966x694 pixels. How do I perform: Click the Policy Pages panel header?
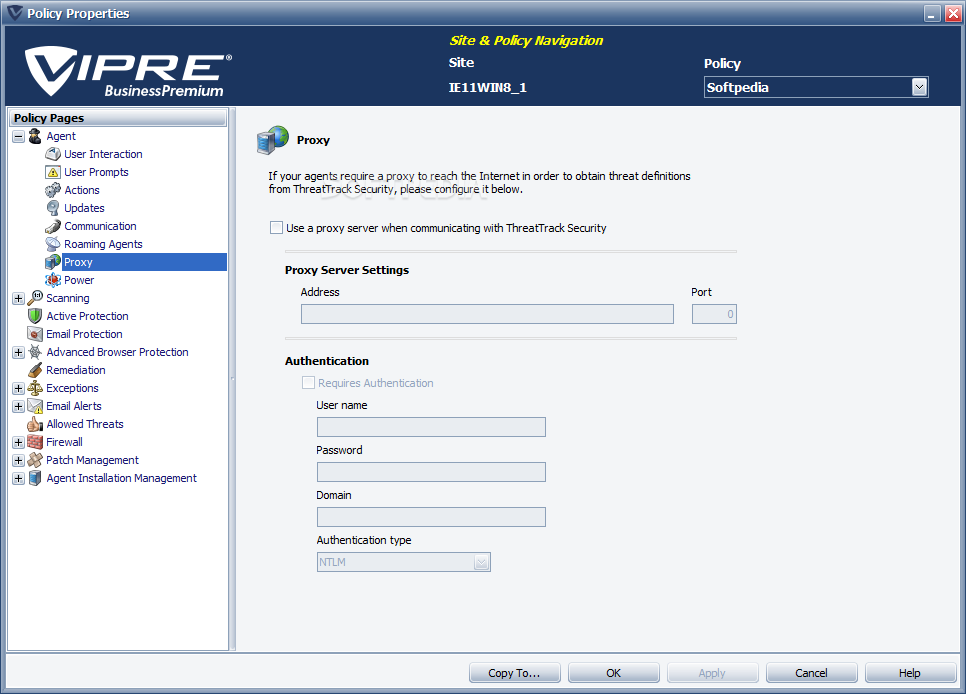point(118,118)
